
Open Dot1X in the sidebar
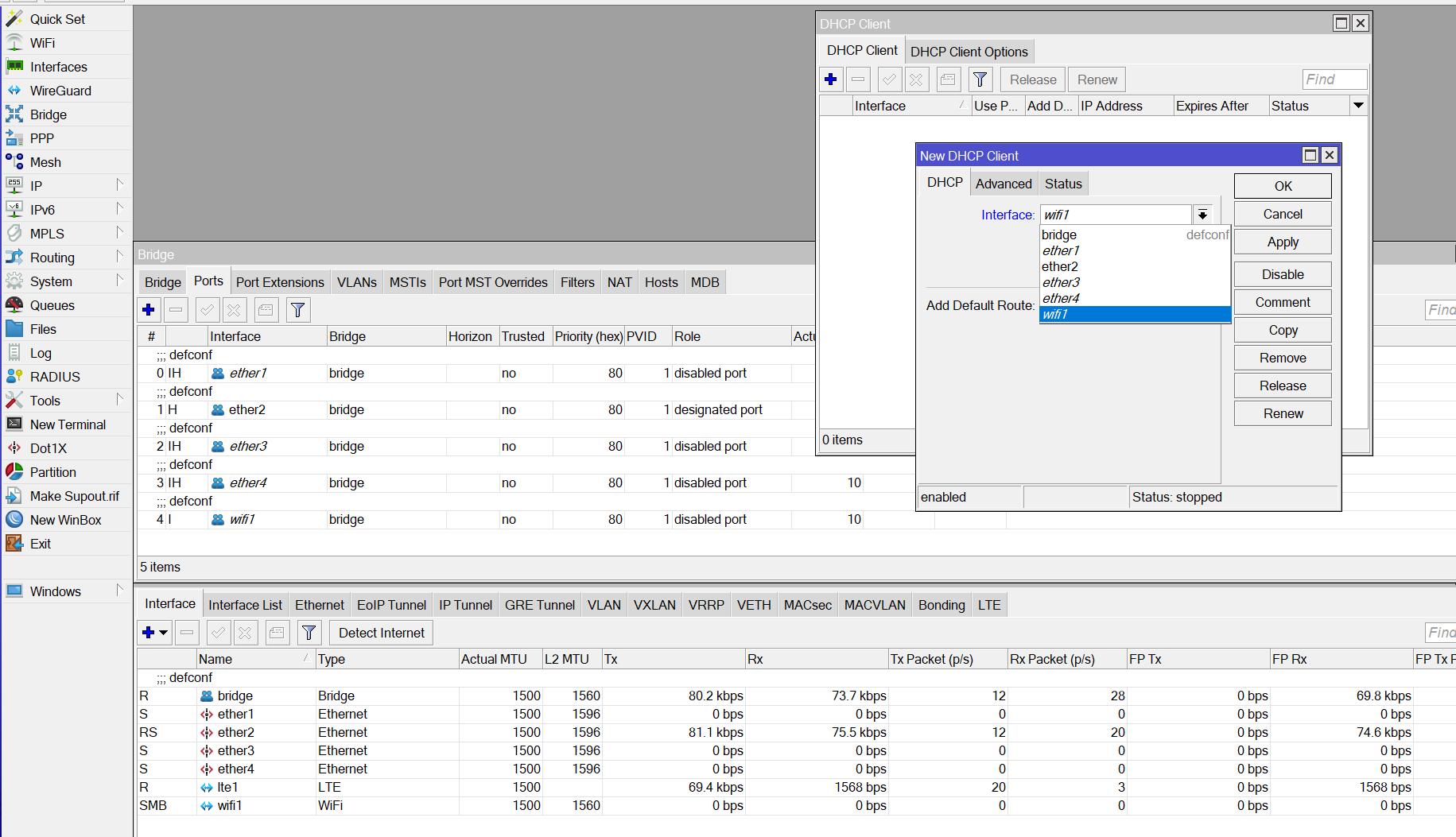pos(48,448)
